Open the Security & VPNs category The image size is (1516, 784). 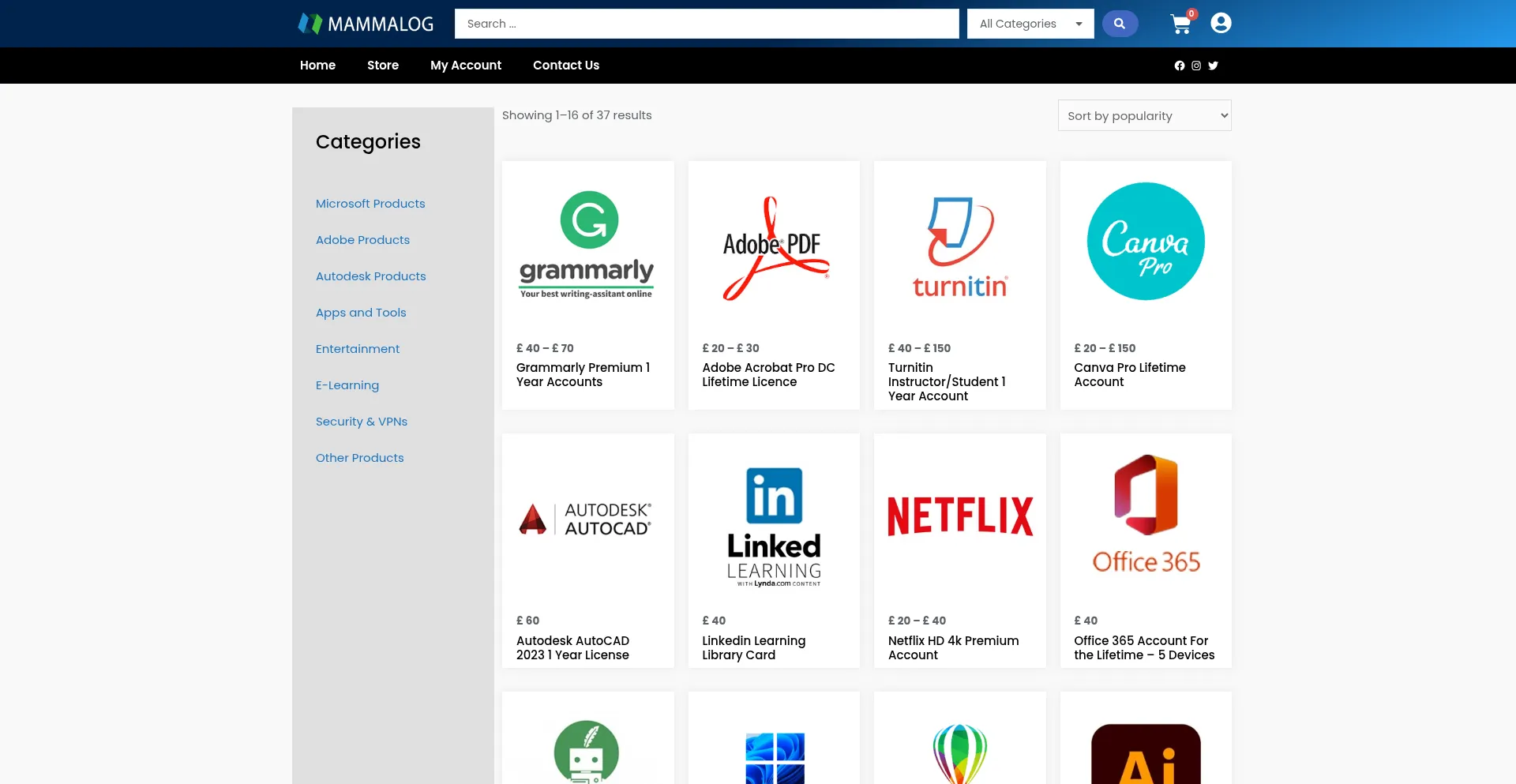click(362, 422)
